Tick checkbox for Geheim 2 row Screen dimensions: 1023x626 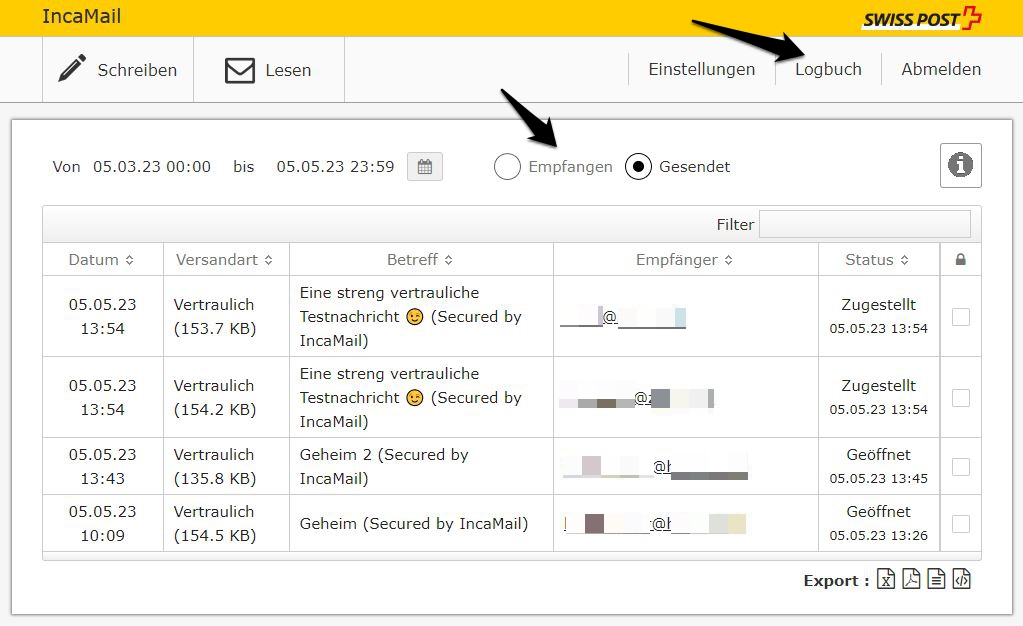tap(960, 467)
